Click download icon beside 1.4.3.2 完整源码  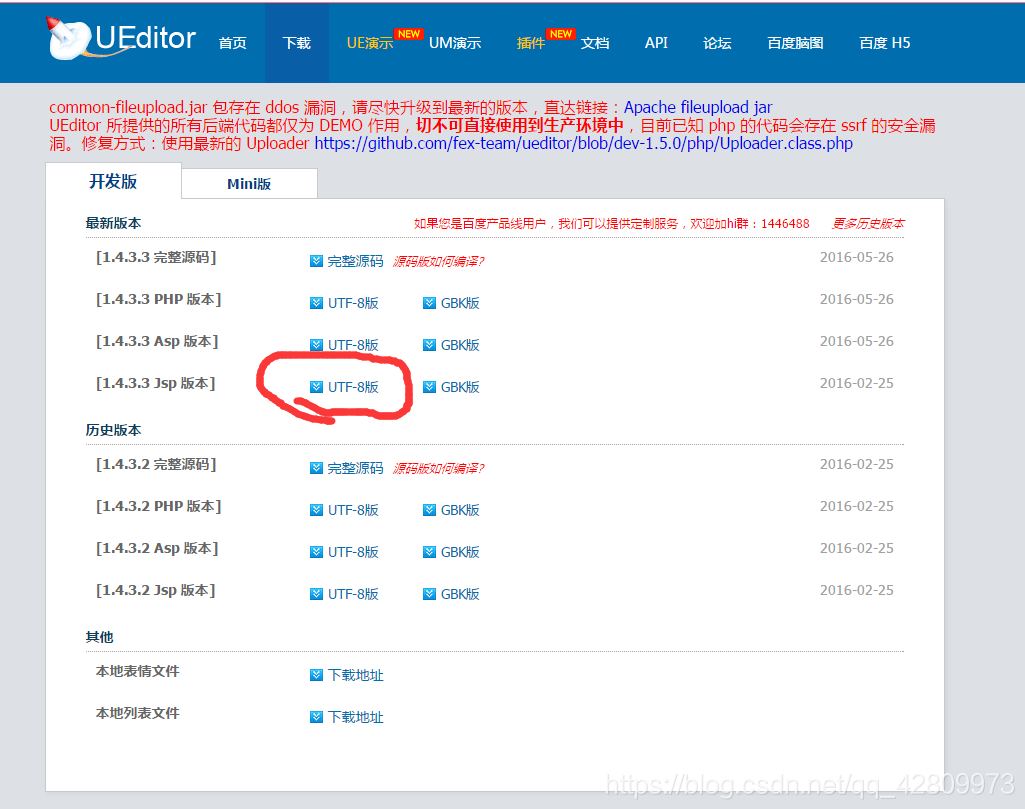tap(316, 468)
